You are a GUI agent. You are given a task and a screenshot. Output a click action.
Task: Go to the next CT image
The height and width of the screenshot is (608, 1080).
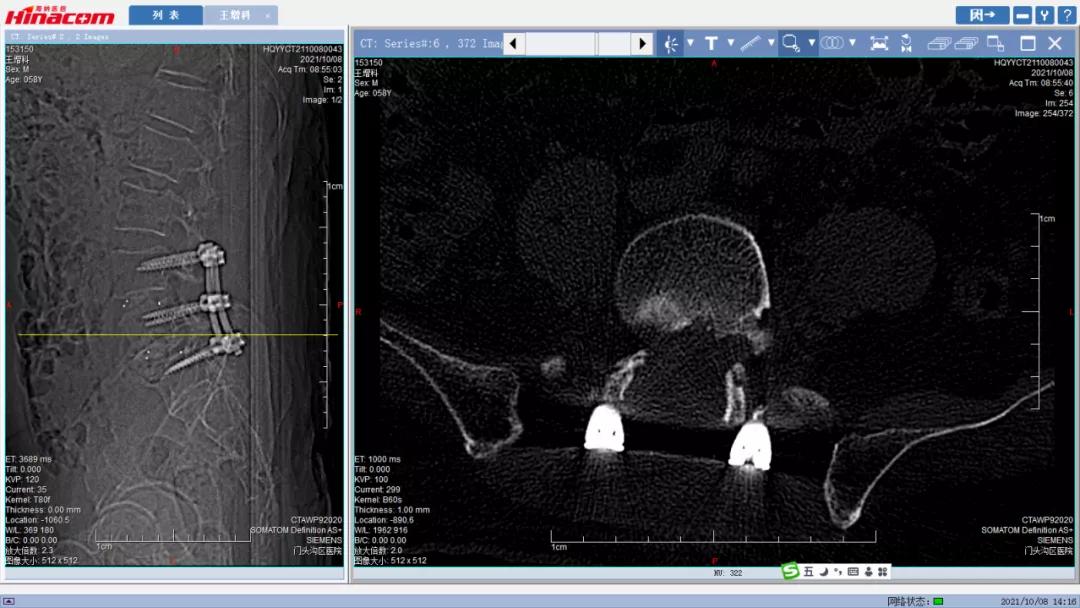coord(642,43)
